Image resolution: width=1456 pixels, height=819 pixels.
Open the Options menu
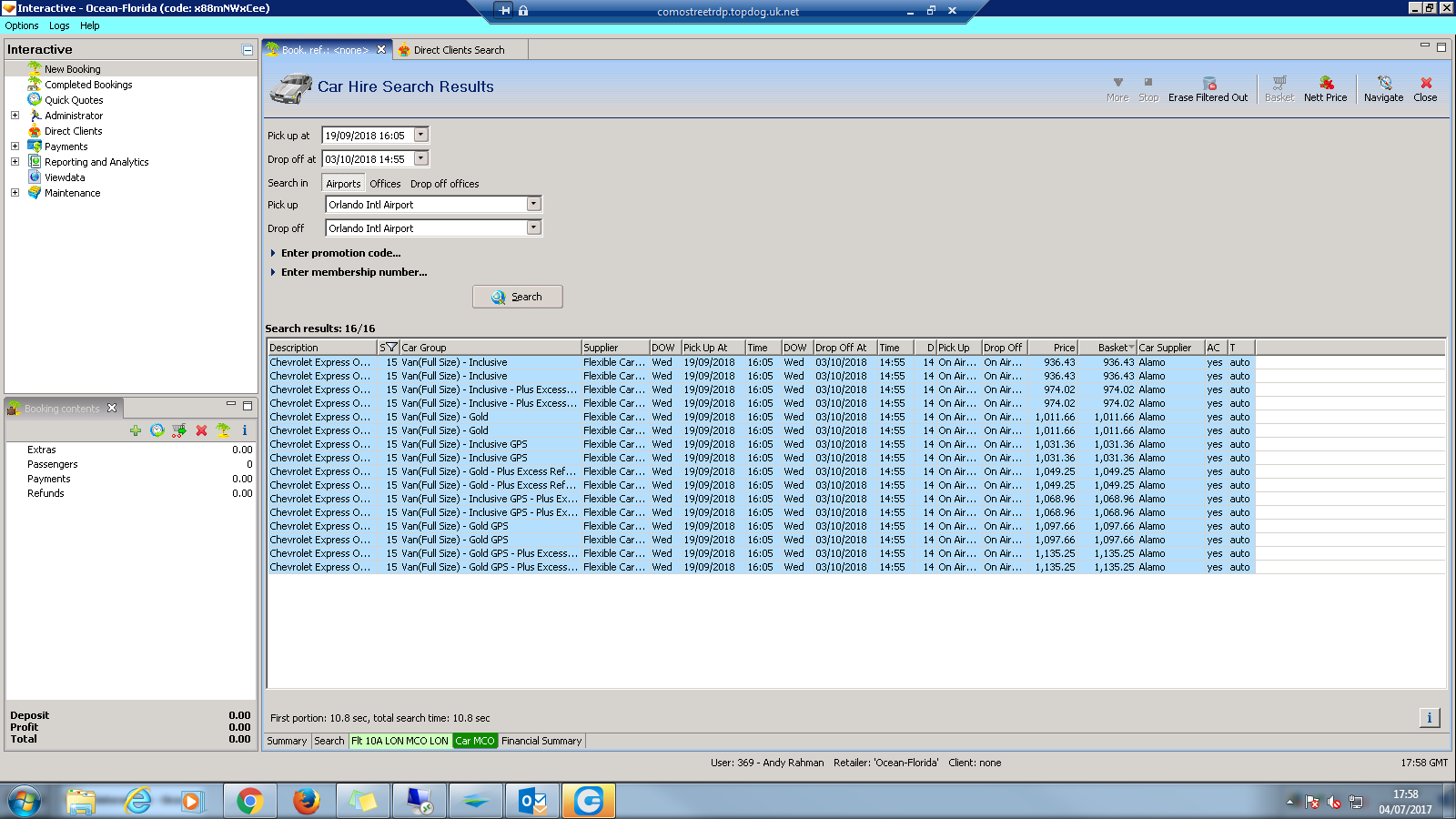pos(22,25)
